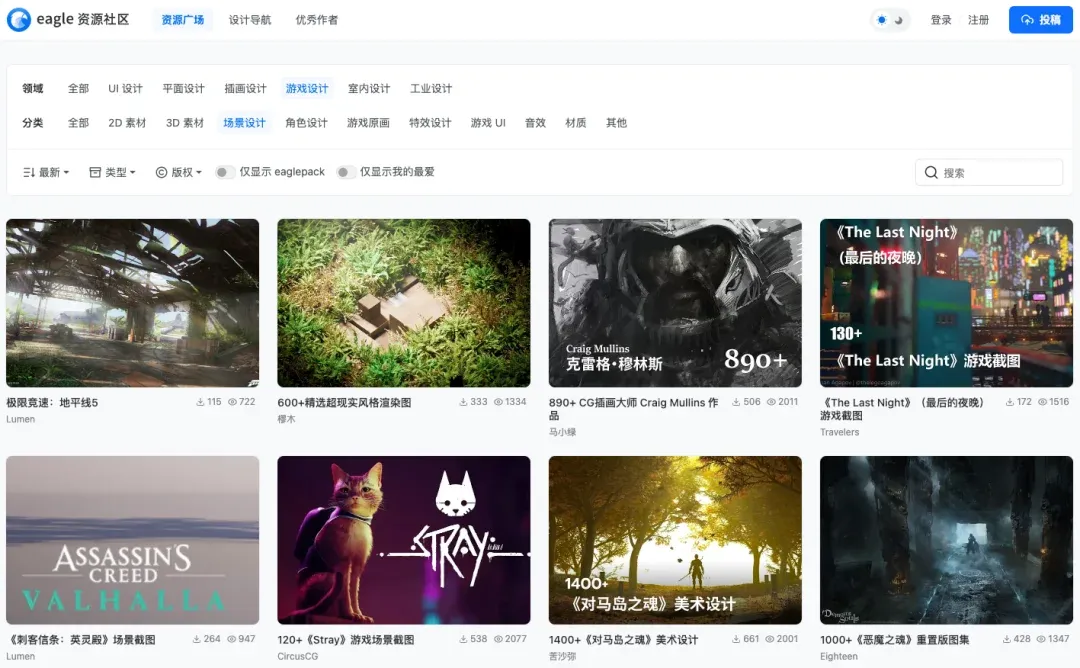Select the 平面设计 field filter
The height and width of the screenshot is (668, 1080).
[183, 88]
